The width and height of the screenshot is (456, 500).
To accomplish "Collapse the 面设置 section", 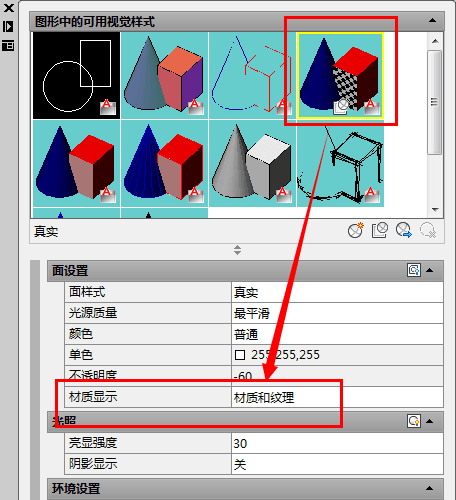I will [x=430, y=270].
